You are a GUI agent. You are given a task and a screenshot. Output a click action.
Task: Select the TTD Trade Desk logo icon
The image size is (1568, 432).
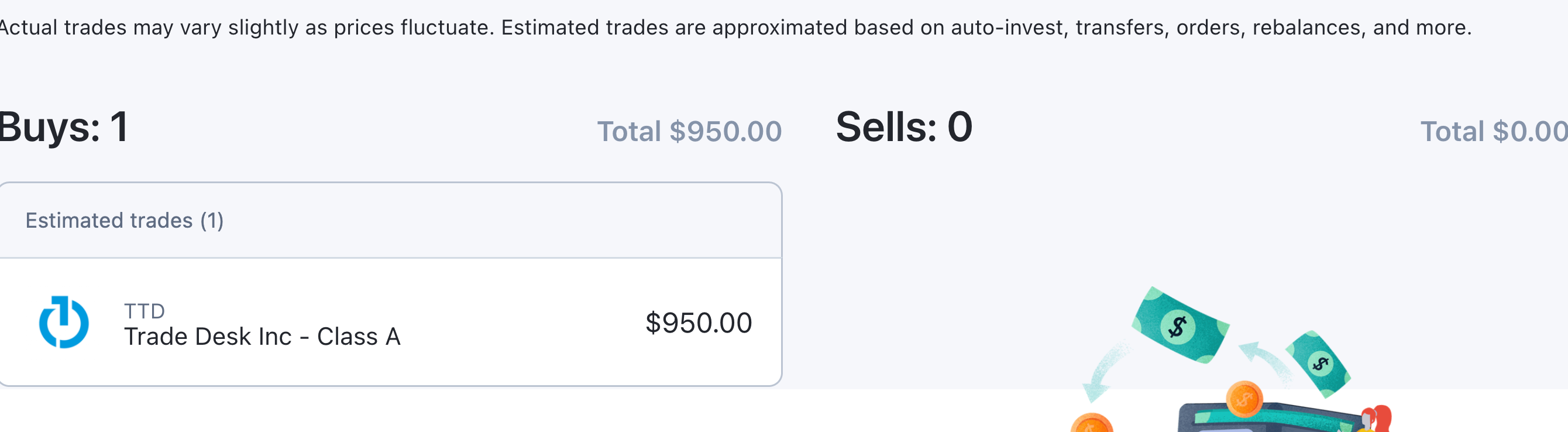tap(63, 323)
